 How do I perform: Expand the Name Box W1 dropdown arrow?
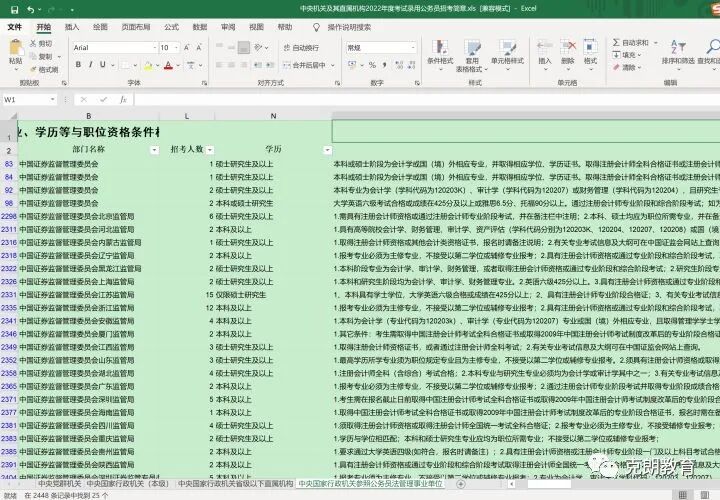coord(52,100)
